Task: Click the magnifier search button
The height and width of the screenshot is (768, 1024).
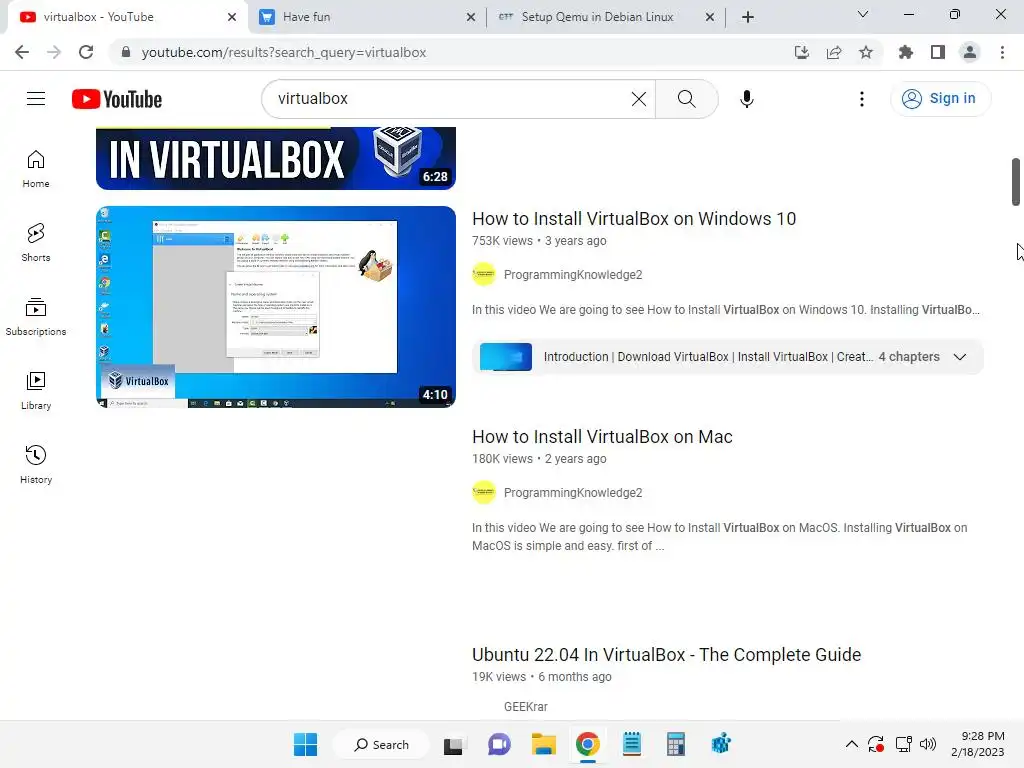Action: (x=686, y=99)
